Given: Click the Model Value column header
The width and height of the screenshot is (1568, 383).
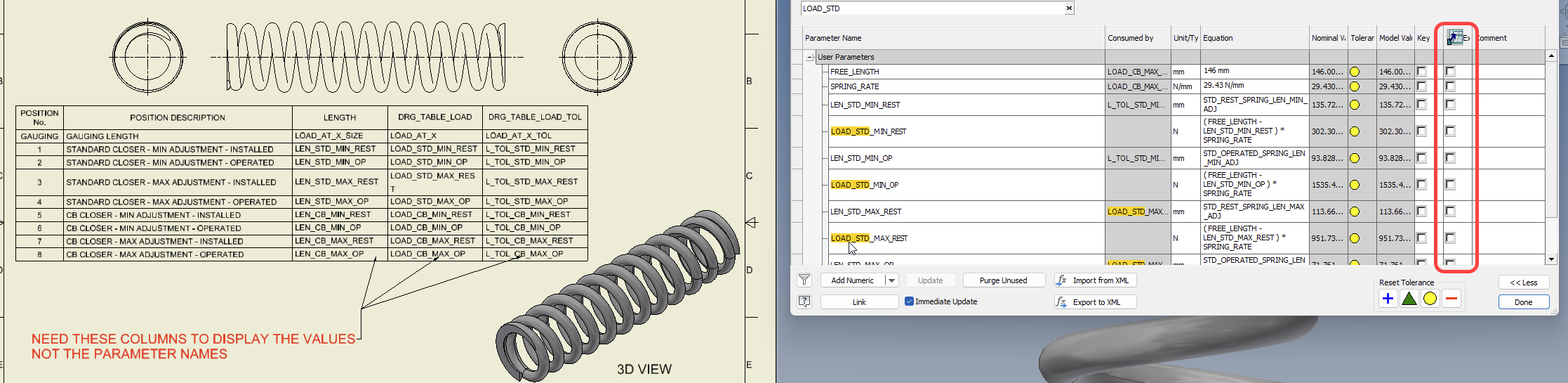Looking at the screenshot, I should pos(1395,38).
